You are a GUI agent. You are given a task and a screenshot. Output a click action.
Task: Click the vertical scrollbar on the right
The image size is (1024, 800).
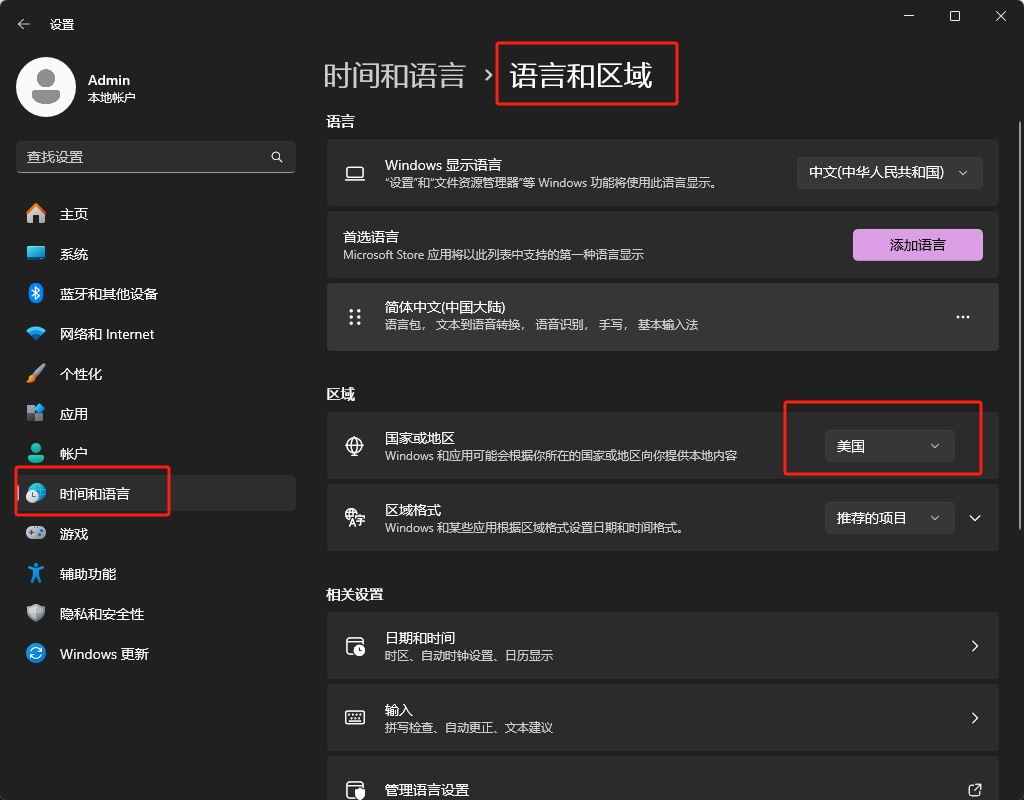pyautogui.click(x=1019, y=325)
